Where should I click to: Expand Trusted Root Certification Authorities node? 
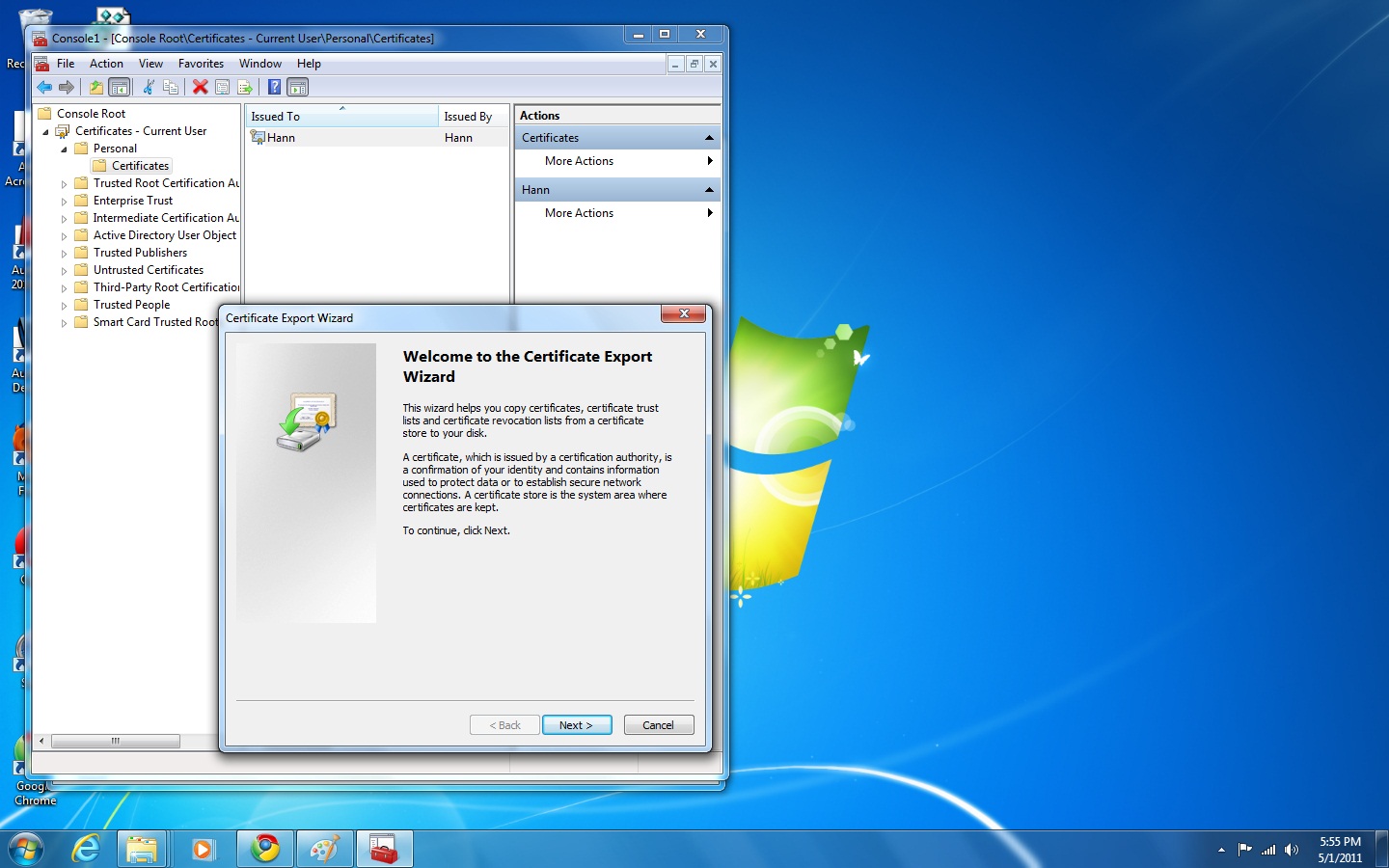click(64, 184)
